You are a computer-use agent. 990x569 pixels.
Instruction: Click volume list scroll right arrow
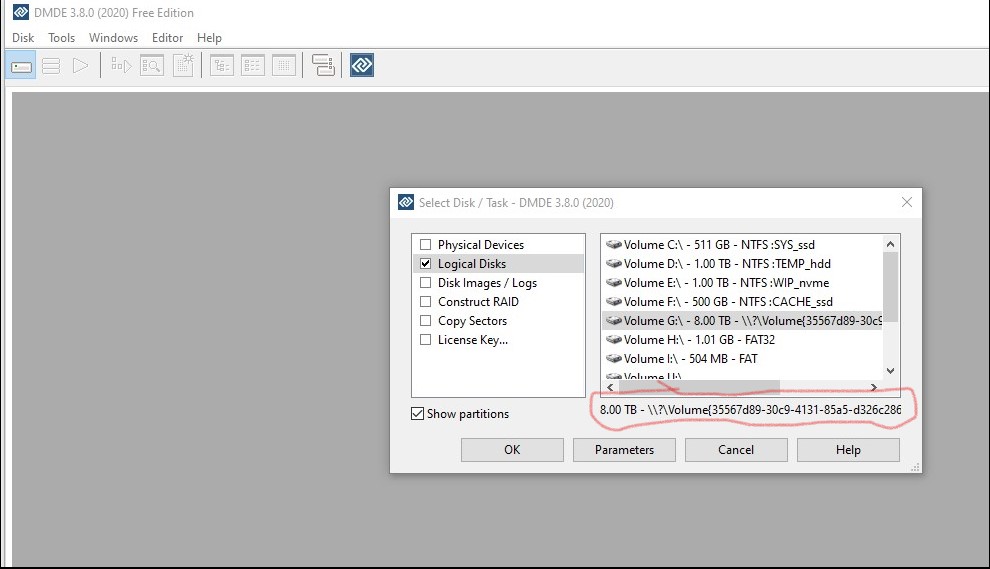pyautogui.click(x=874, y=387)
